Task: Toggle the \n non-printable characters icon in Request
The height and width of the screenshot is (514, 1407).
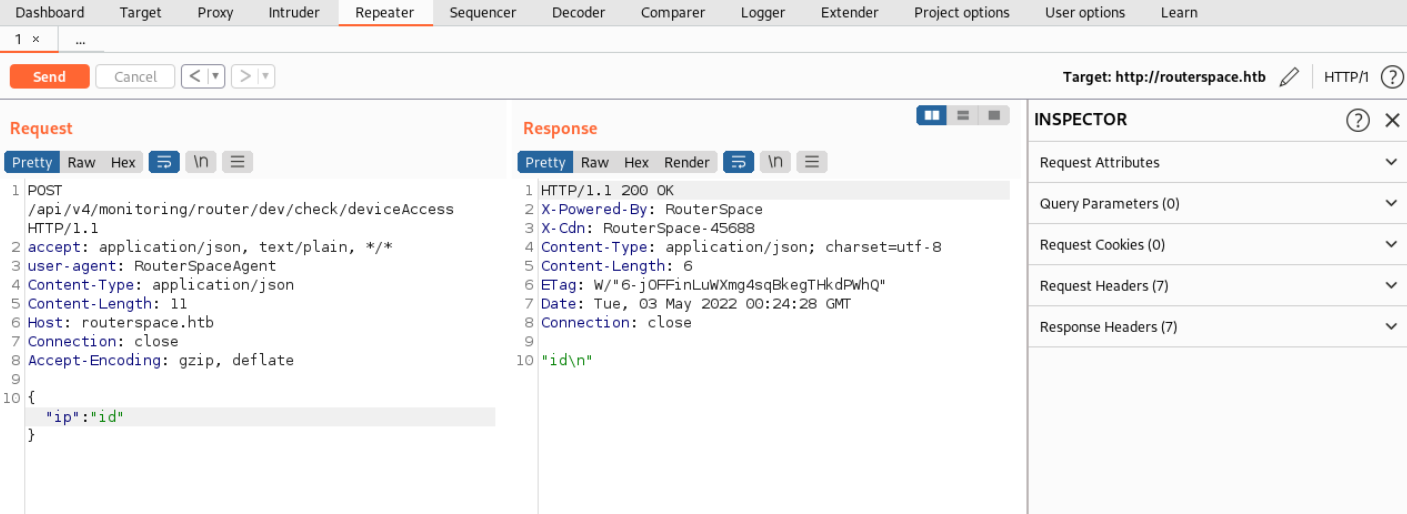Action: 201,162
